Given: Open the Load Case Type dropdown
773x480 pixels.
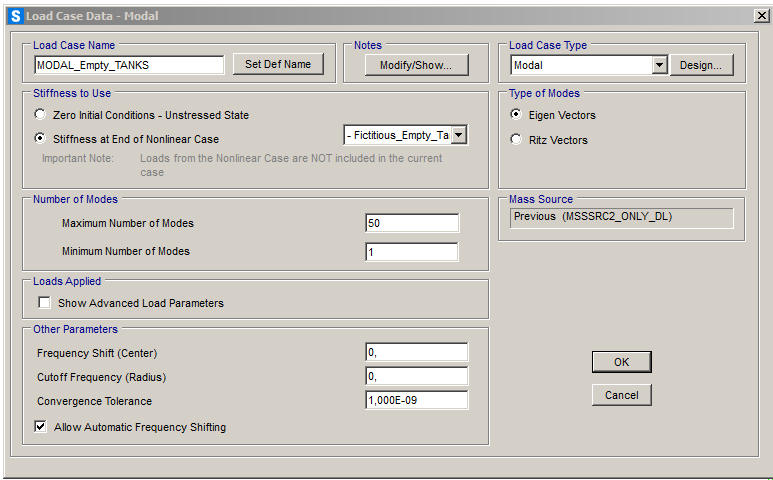Looking at the screenshot, I should coord(659,65).
